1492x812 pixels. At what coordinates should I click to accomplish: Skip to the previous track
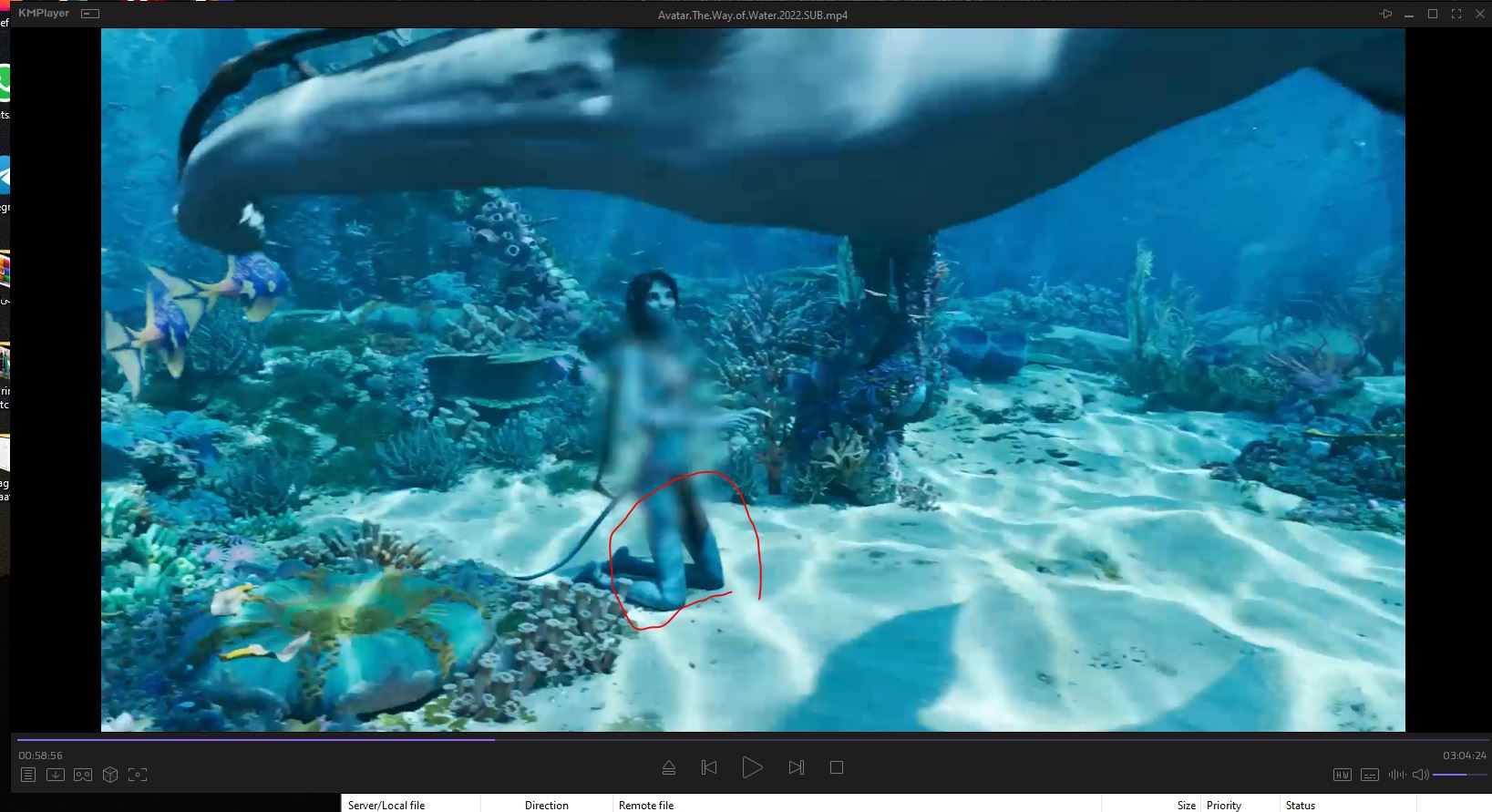coord(709,767)
